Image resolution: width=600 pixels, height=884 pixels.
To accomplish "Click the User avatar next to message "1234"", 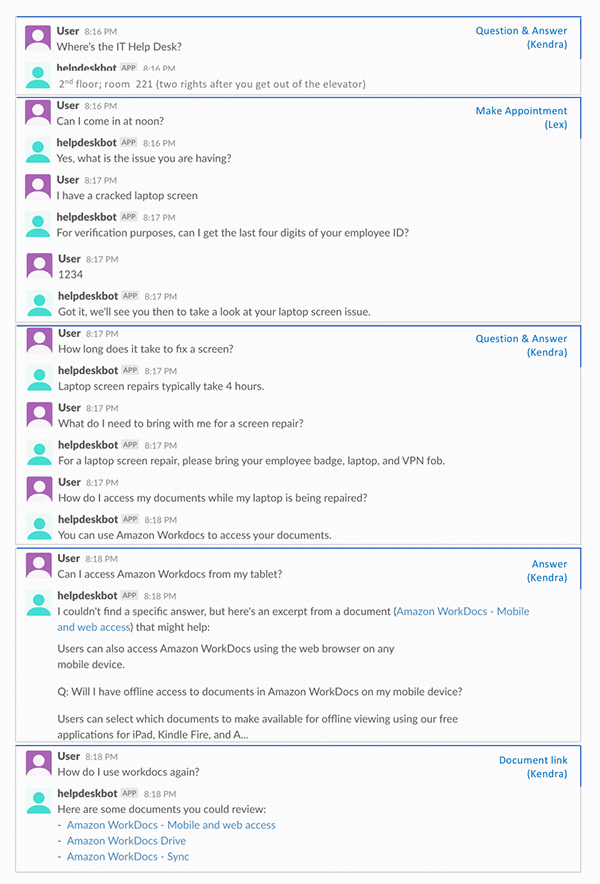I will click(x=39, y=266).
